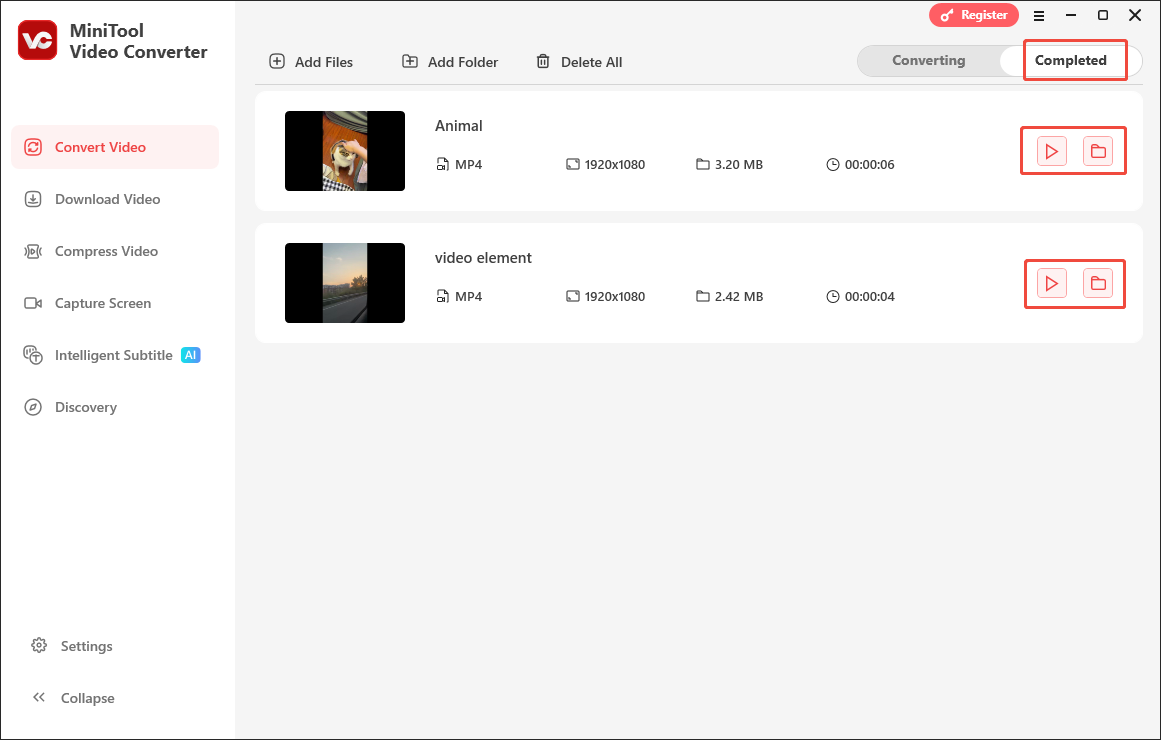Viewport: 1161px width, 740px height.
Task: Open output folder for video element
Action: (1098, 282)
